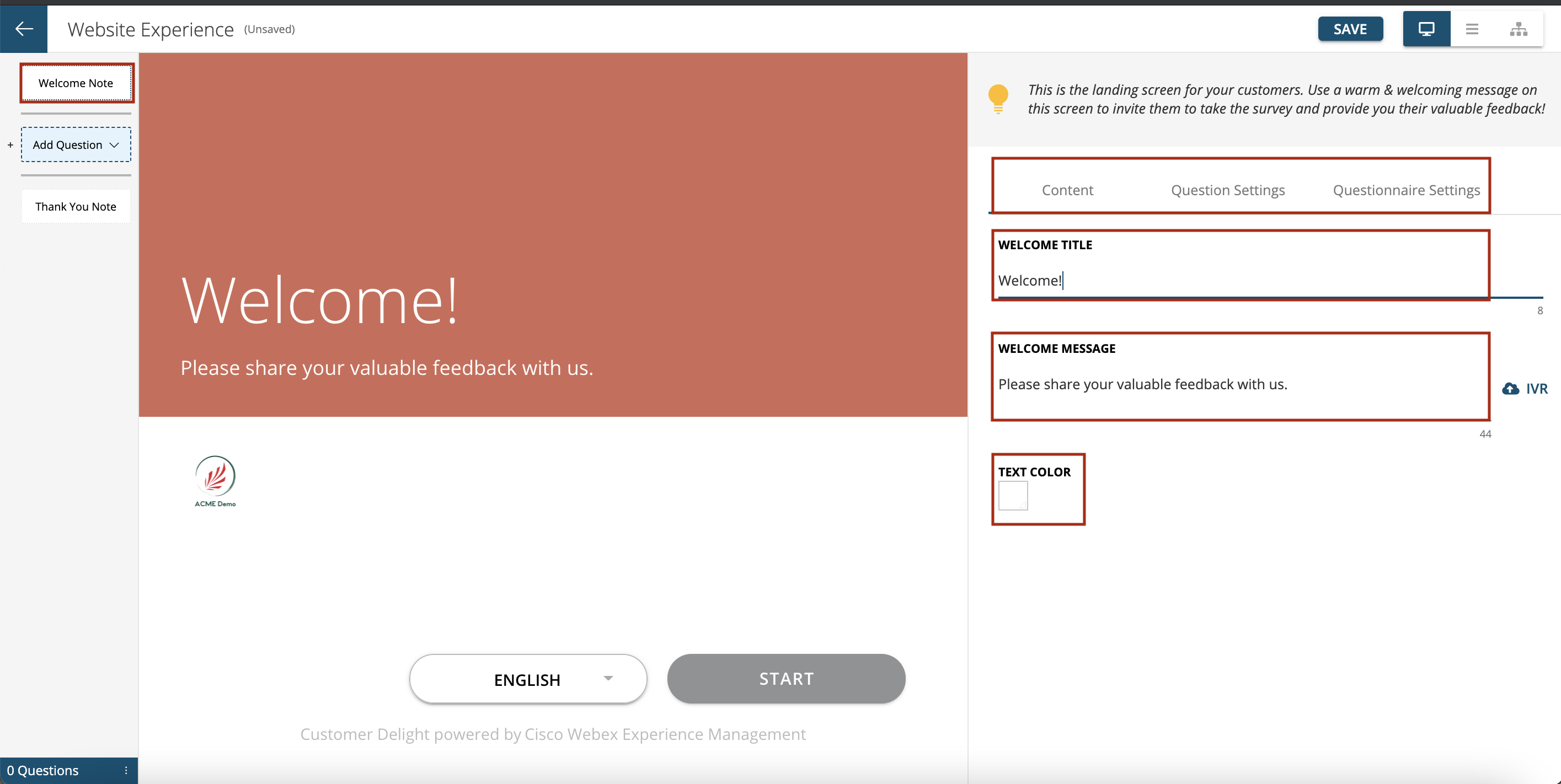1561x784 pixels.
Task: Select the Thank You Note panel item
Action: click(76, 207)
